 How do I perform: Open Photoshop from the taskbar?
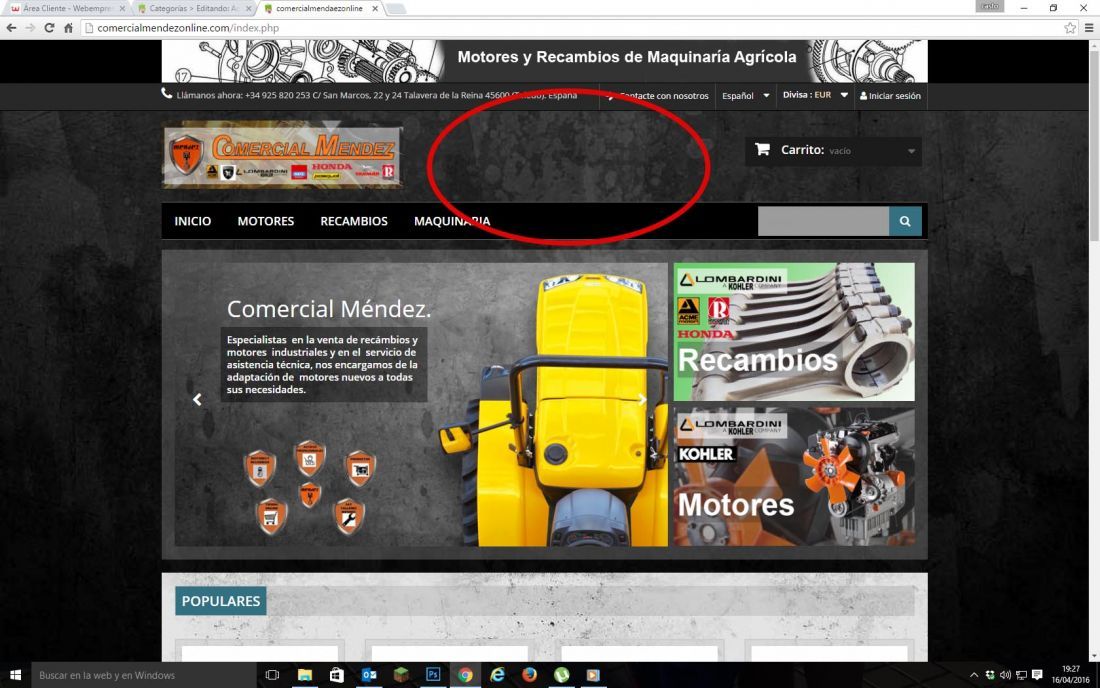pos(433,675)
